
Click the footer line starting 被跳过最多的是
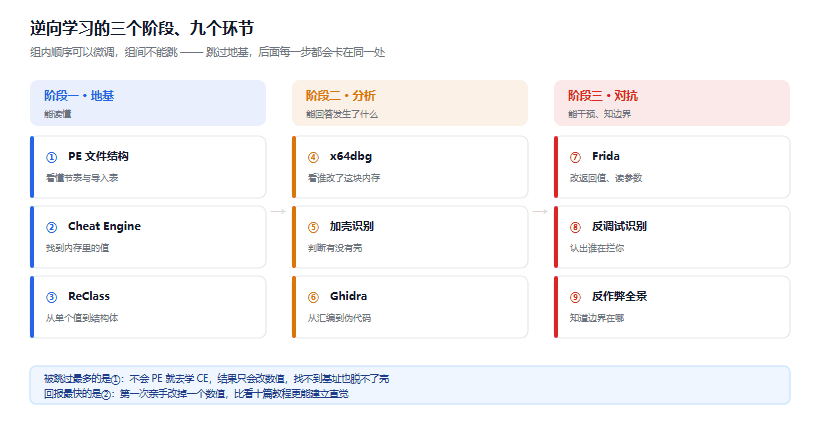pyautogui.click(x=217, y=379)
